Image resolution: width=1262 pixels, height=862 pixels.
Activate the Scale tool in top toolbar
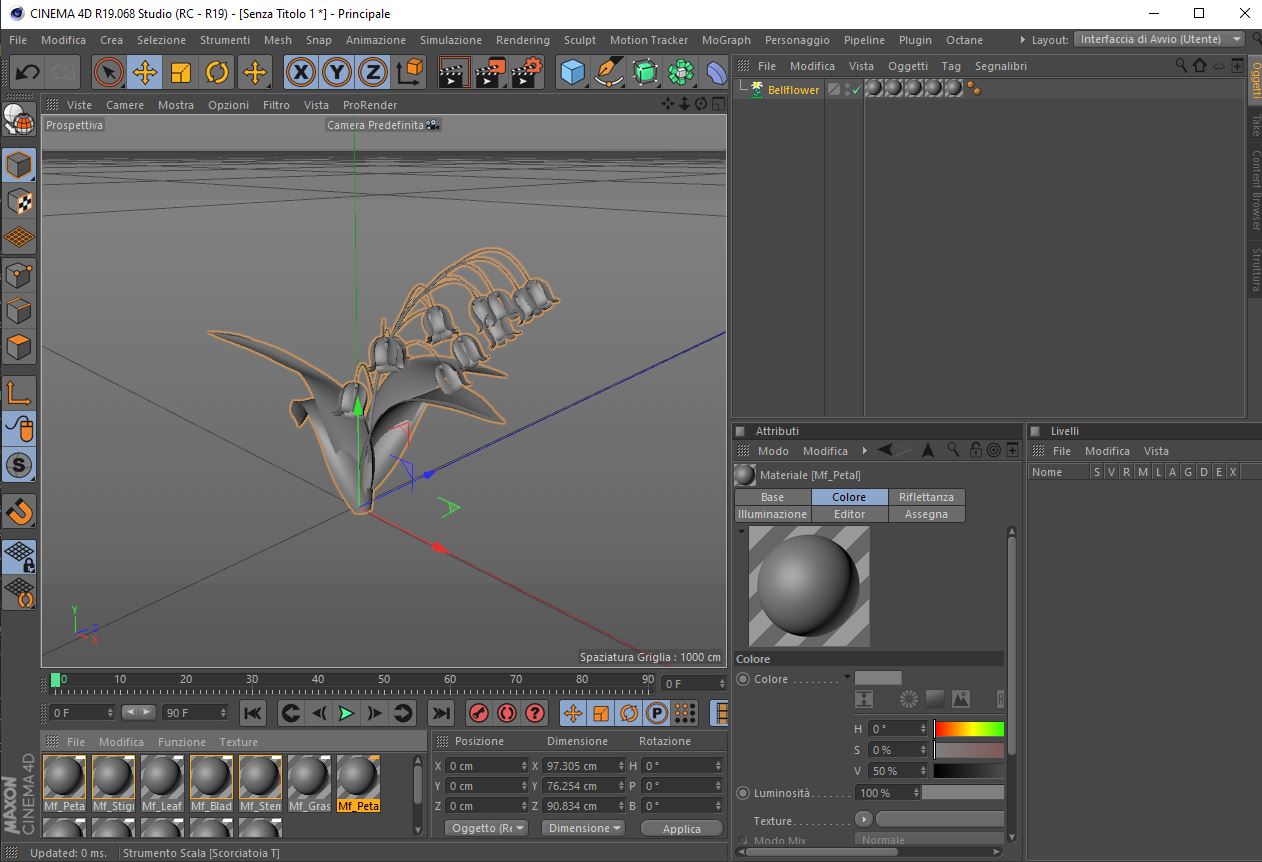tap(181, 72)
